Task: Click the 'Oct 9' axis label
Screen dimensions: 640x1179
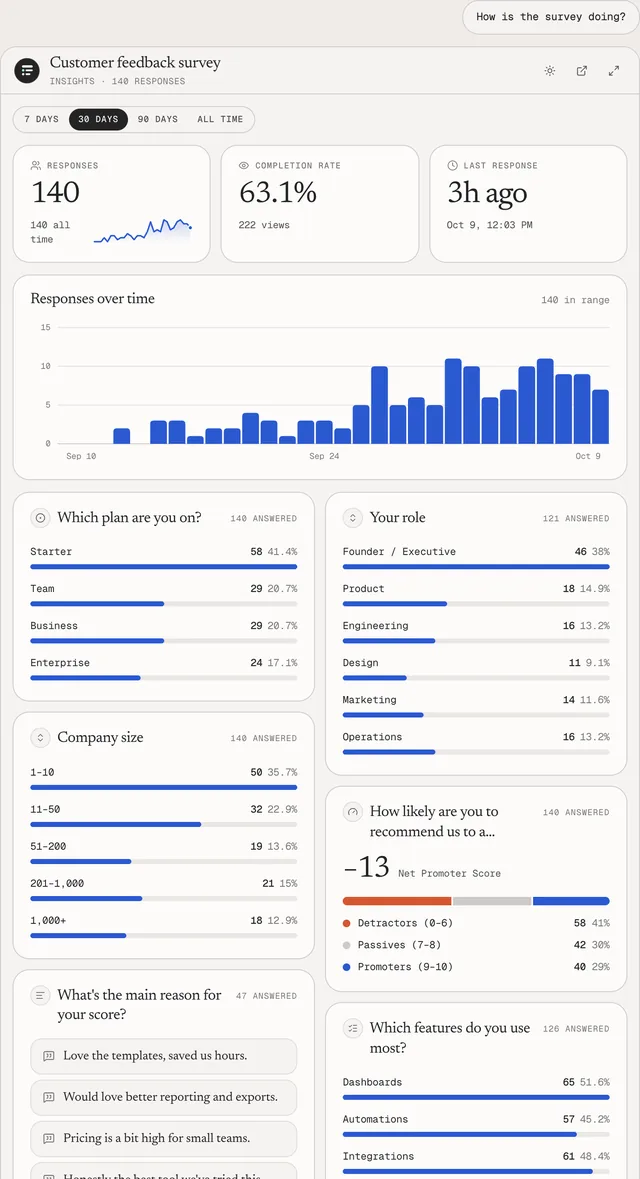Action: [x=588, y=456]
